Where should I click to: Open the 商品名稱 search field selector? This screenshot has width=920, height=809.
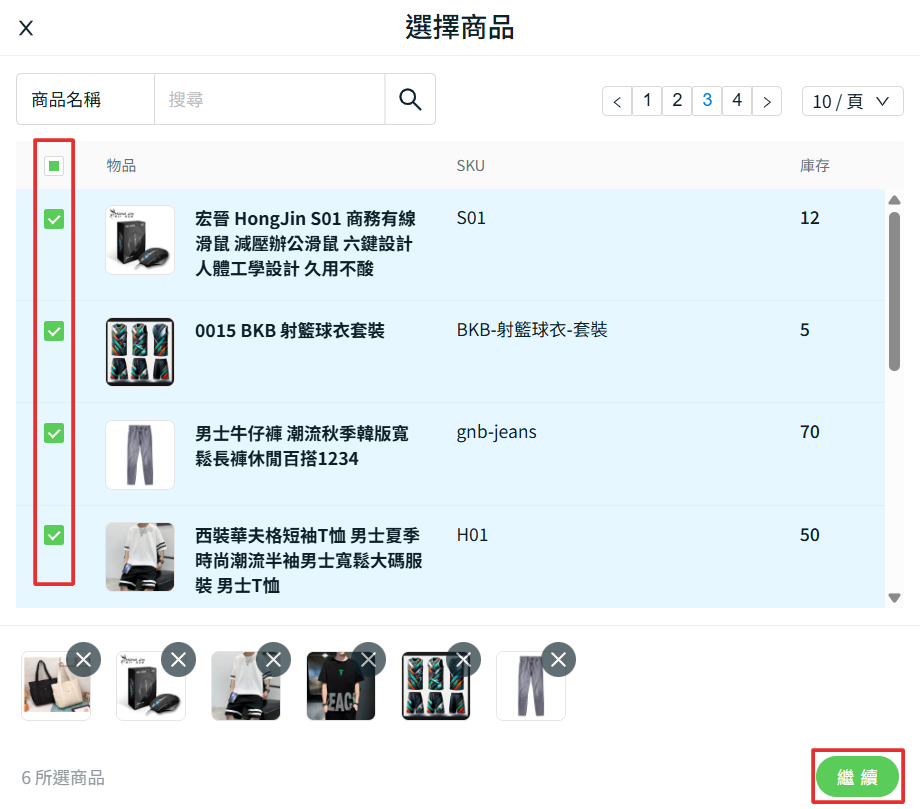click(85, 99)
